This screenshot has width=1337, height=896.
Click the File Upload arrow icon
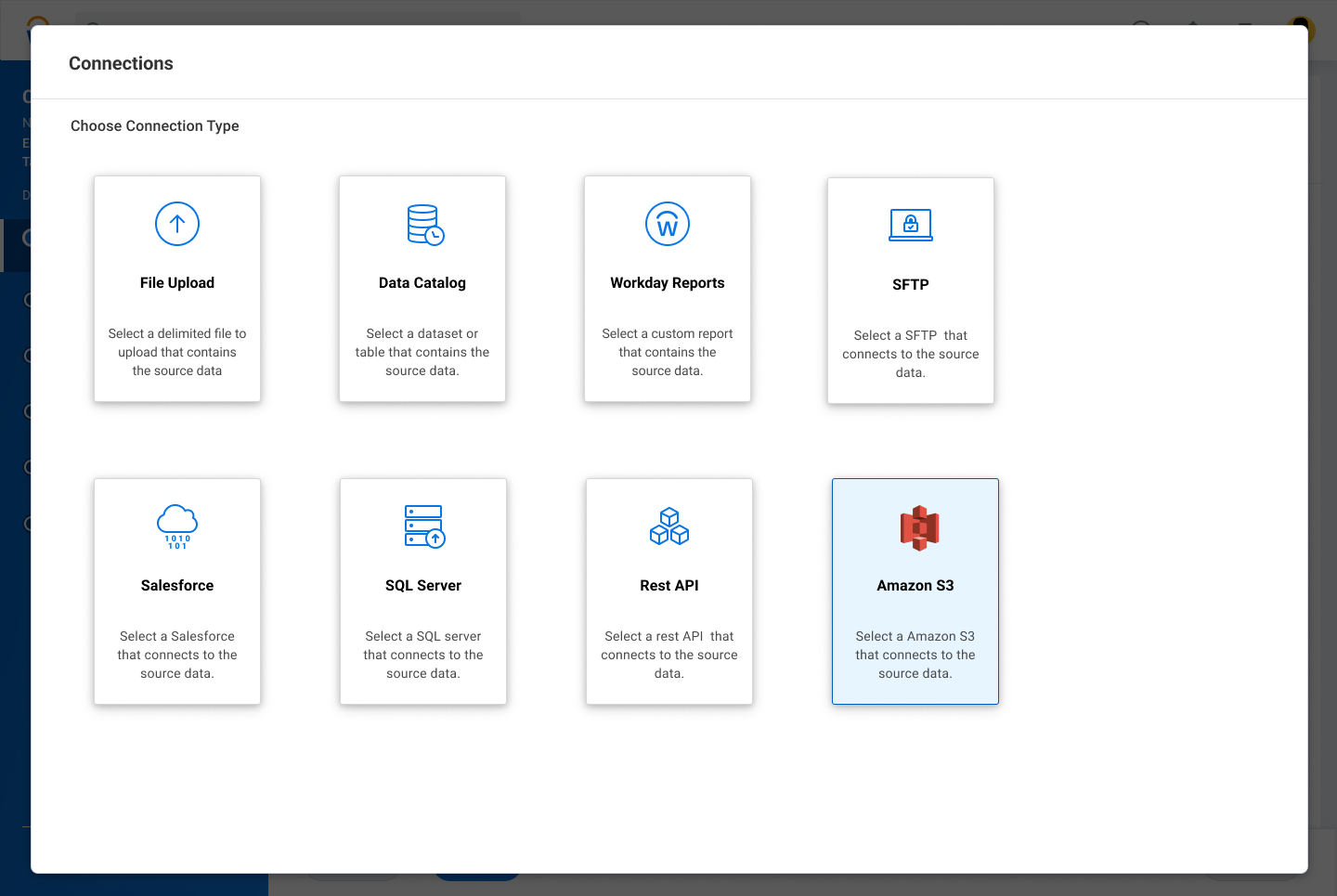177,224
